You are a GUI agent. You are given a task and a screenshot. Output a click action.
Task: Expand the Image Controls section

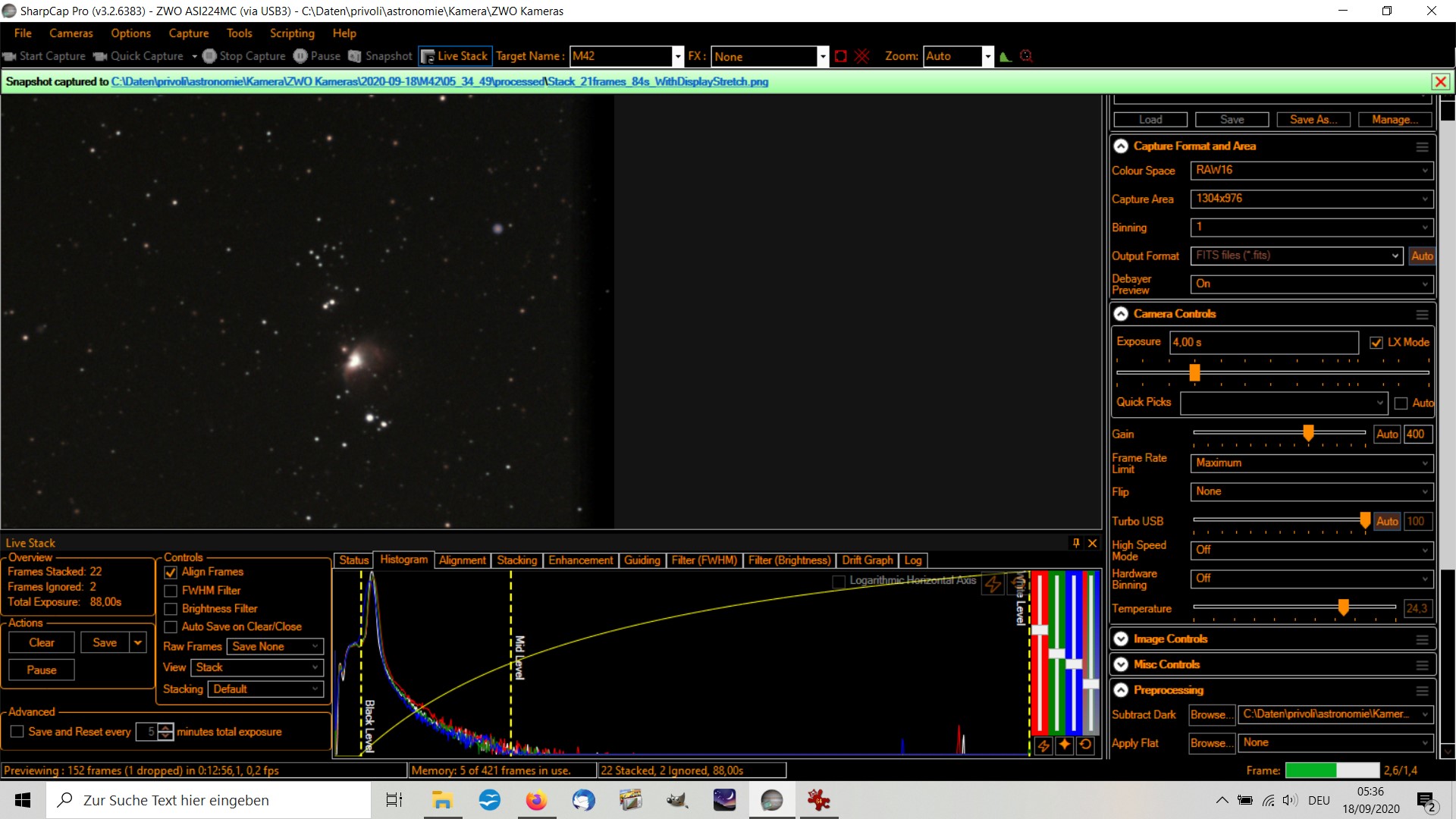(1121, 639)
